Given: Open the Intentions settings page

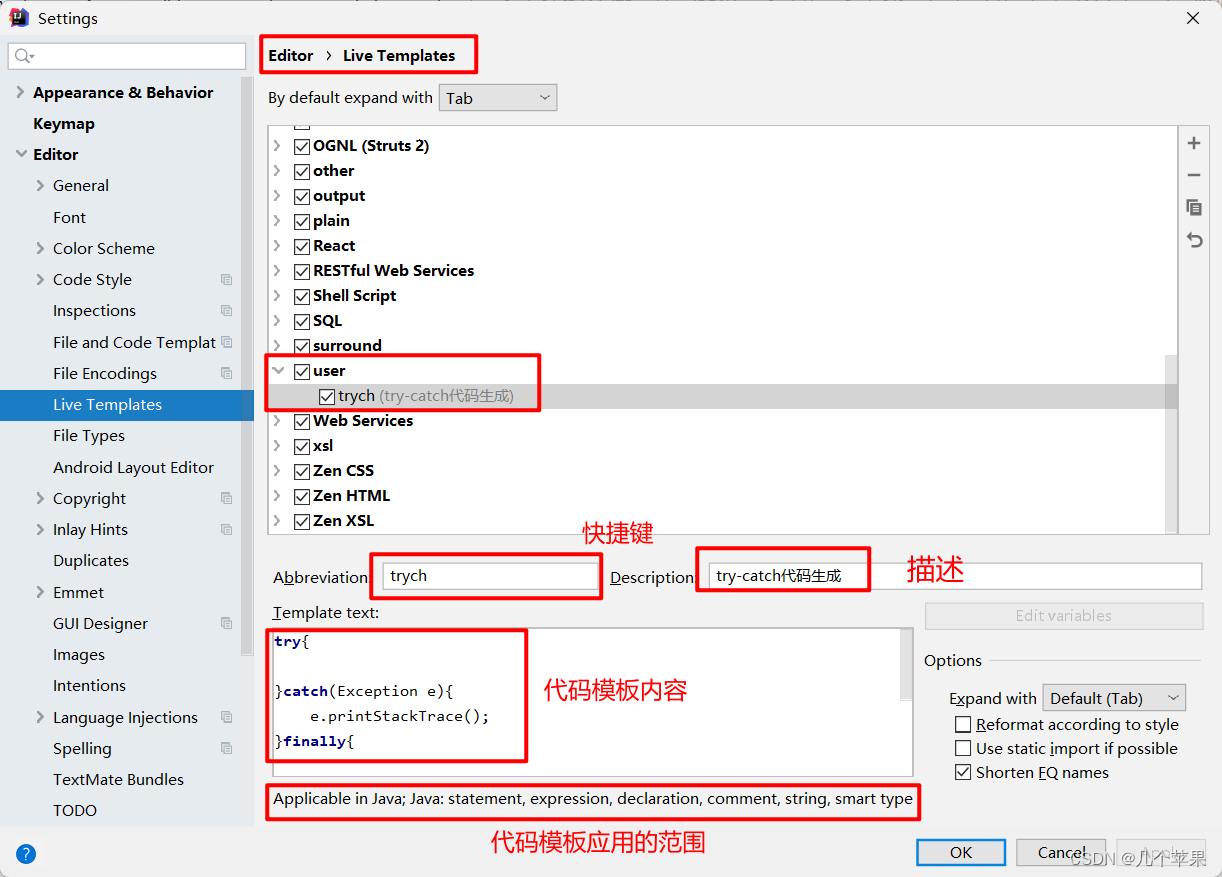Looking at the screenshot, I should (89, 686).
